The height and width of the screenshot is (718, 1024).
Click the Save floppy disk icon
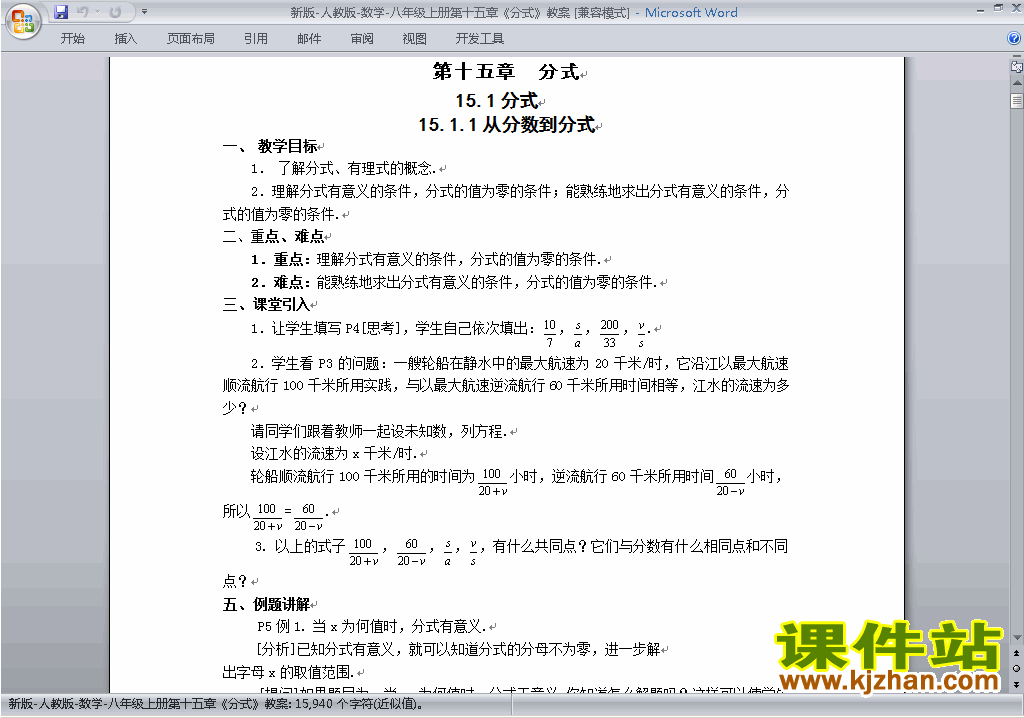(x=61, y=12)
